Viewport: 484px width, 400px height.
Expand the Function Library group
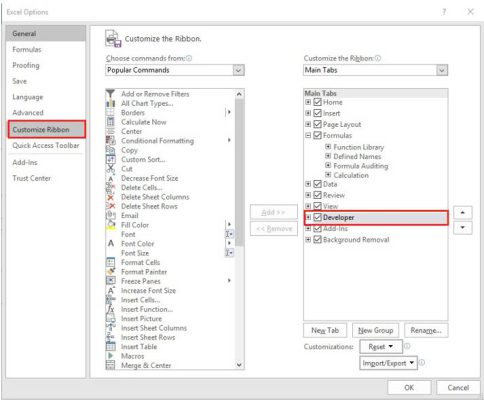(328, 147)
